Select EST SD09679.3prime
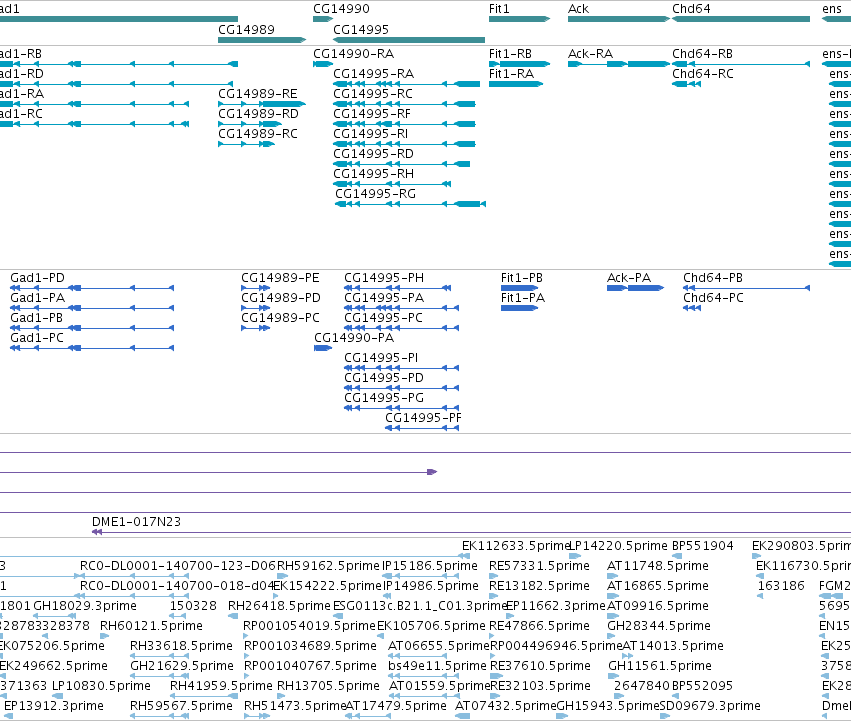 point(710,706)
